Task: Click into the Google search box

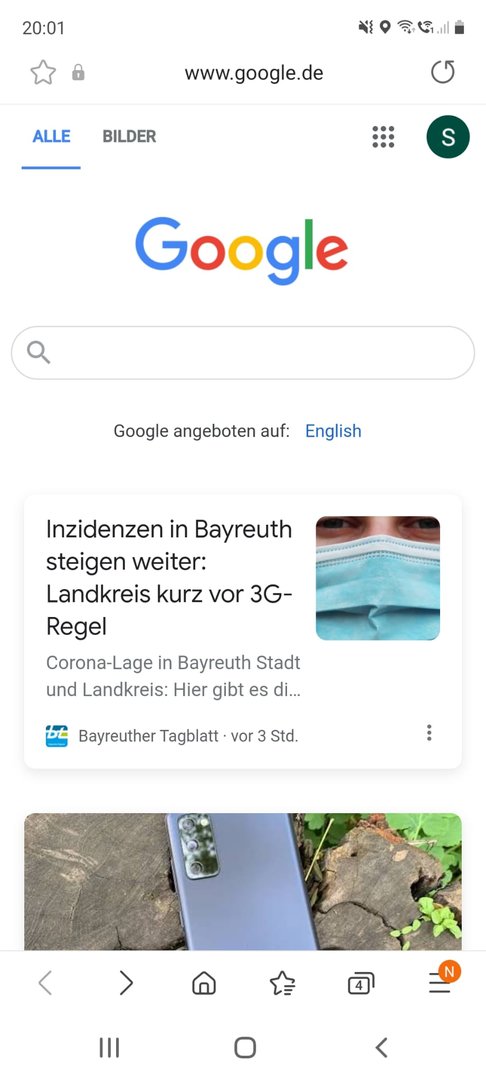Action: point(243,353)
